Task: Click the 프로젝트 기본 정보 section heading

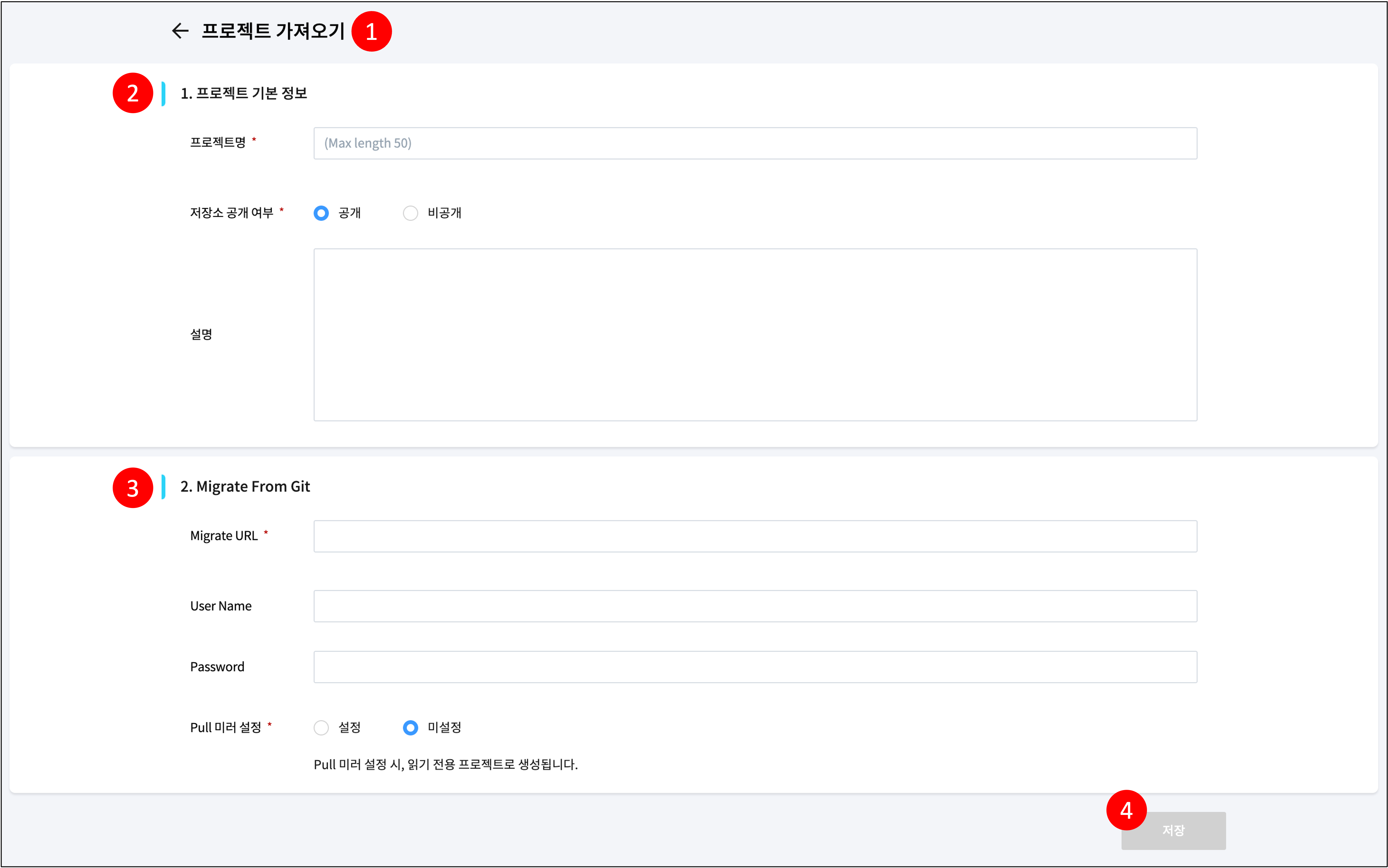Action: point(244,94)
